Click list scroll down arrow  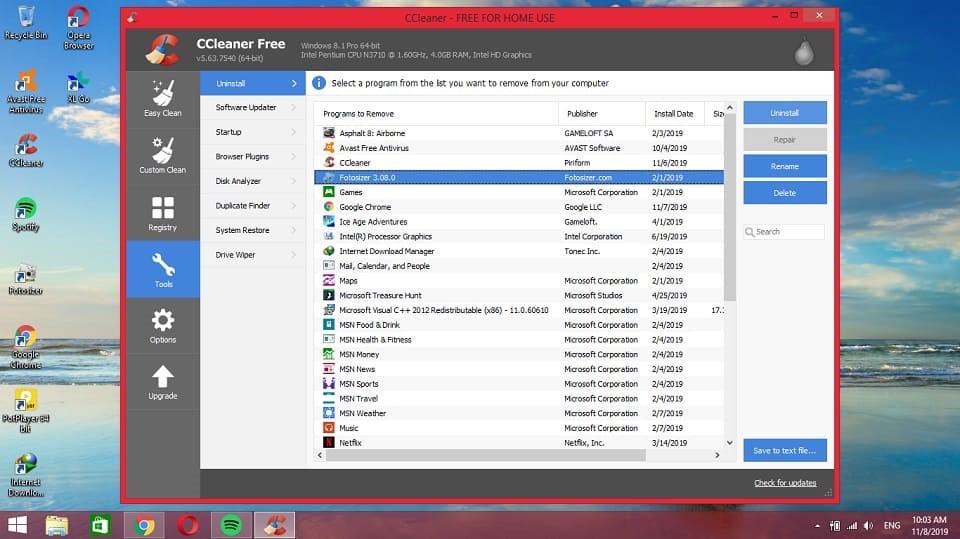(730, 442)
